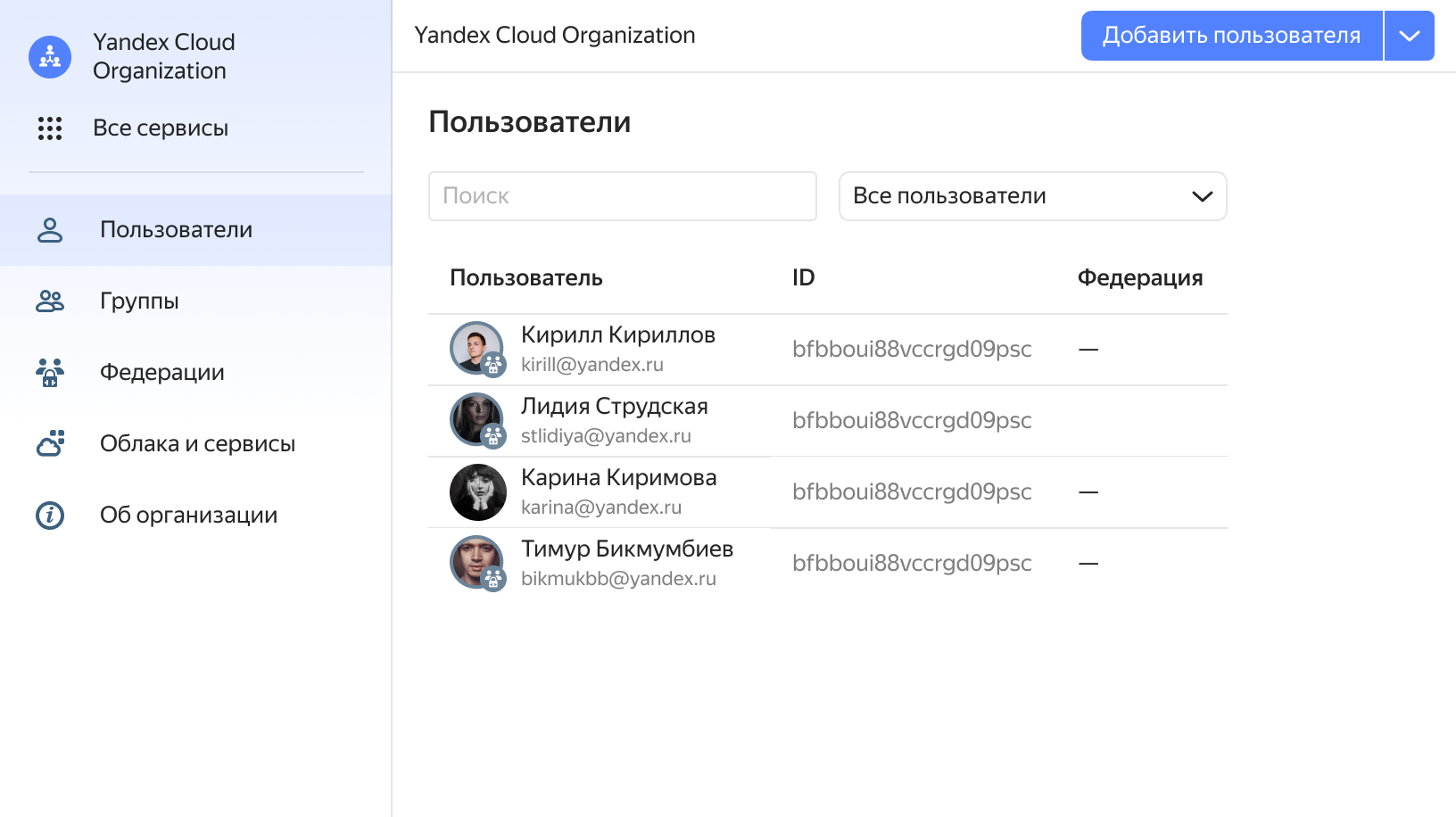This screenshot has width=1456, height=817.
Task: Click the Федерации icon in sidebar
Action: tap(50, 373)
